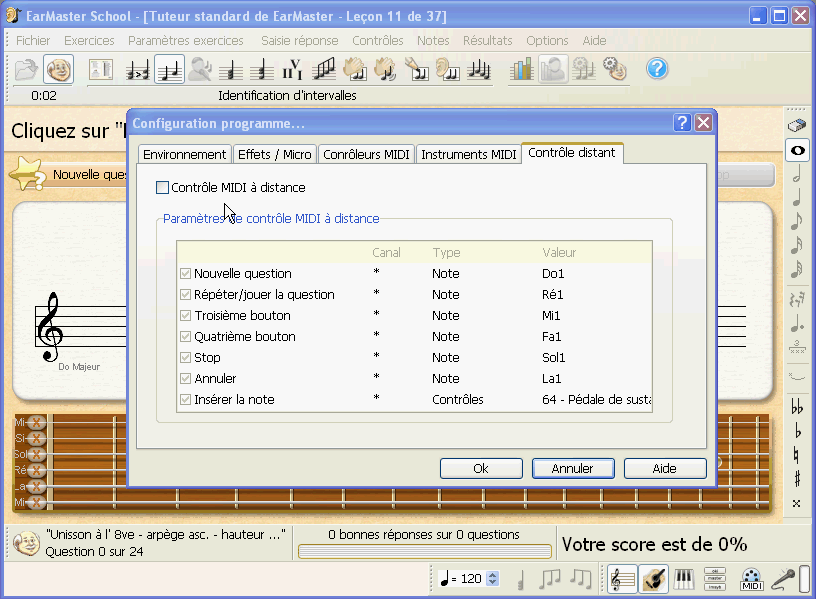The height and width of the screenshot is (599, 816).
Task: Show staff notation view icon
Action: click(622, 579)
